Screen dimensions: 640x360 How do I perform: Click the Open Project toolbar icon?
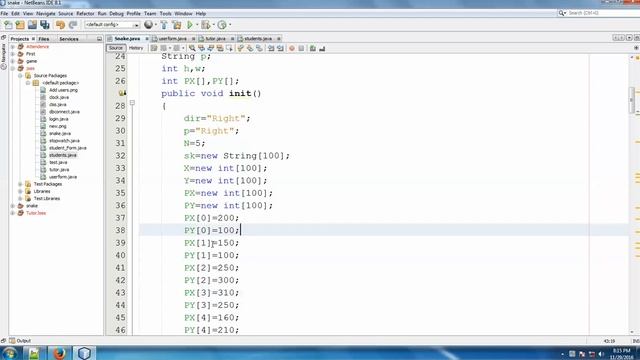point(32,25)
